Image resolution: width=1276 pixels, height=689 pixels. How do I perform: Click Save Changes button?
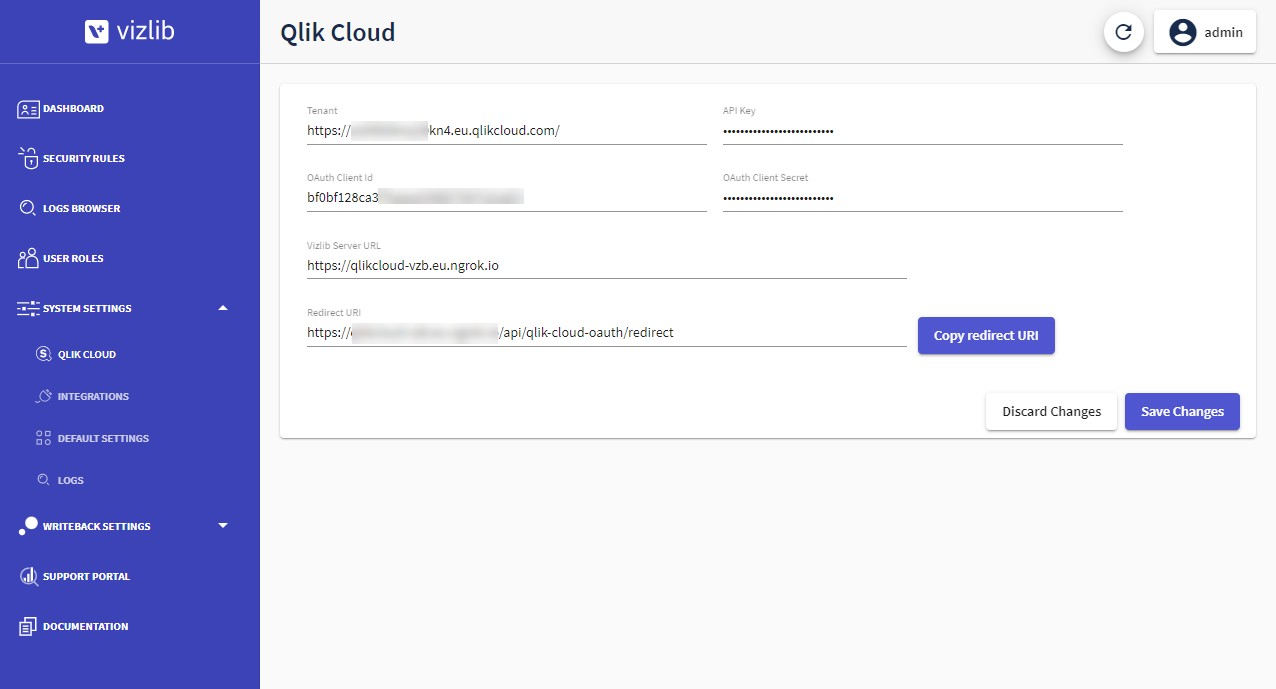tap(1182, 411)
